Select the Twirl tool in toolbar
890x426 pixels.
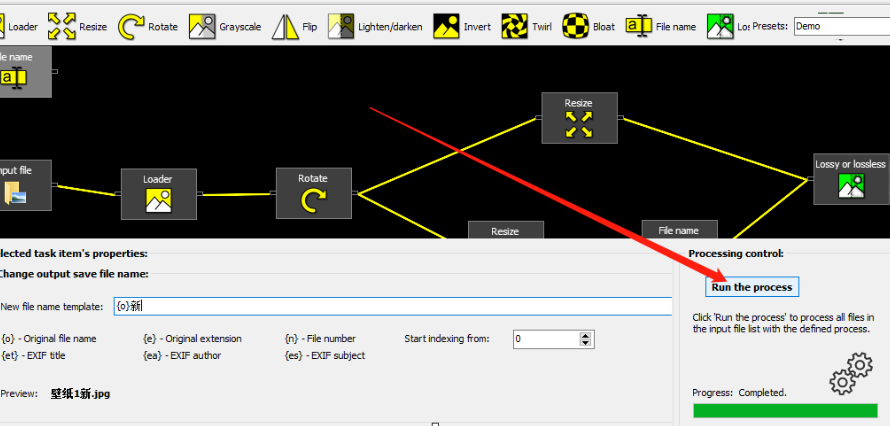526,26
